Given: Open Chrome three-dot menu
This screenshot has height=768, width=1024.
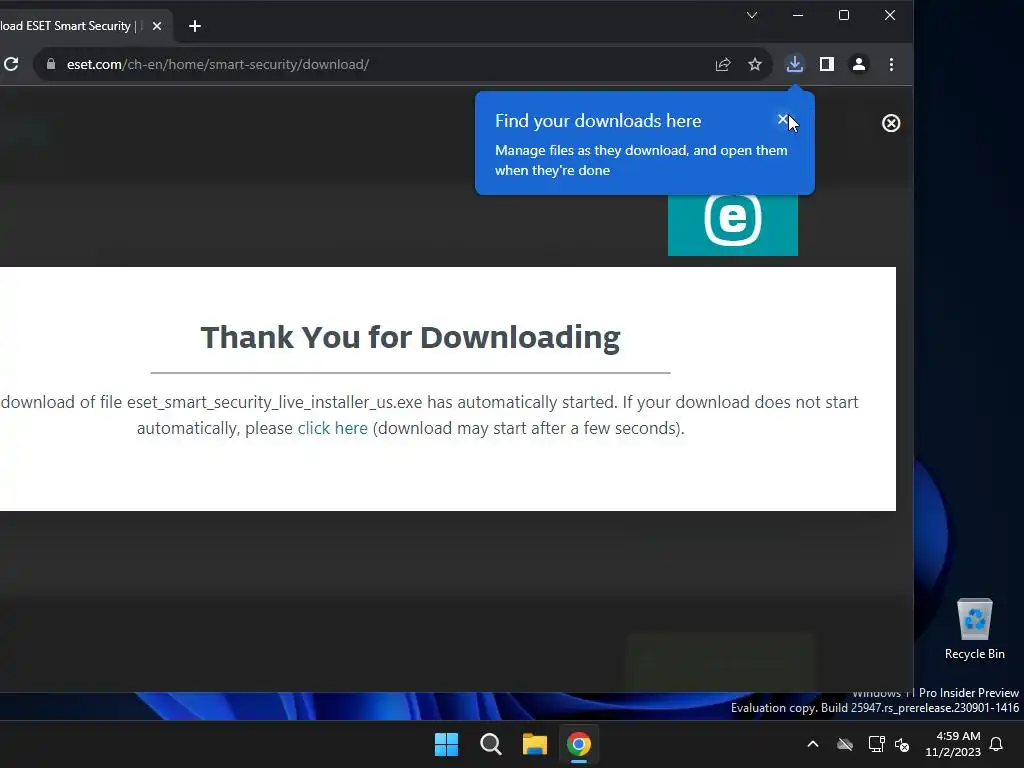Looking at the screenshot, I should pyautogui.click(x=891, y=64).
